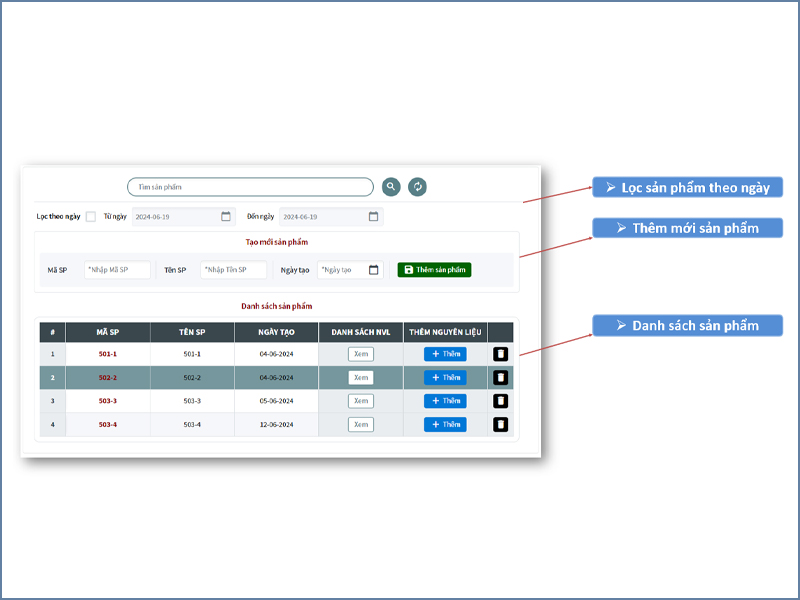The image size is (800, 600).
Task: Select red product code 502-2
Action: [x=108, y=378]
